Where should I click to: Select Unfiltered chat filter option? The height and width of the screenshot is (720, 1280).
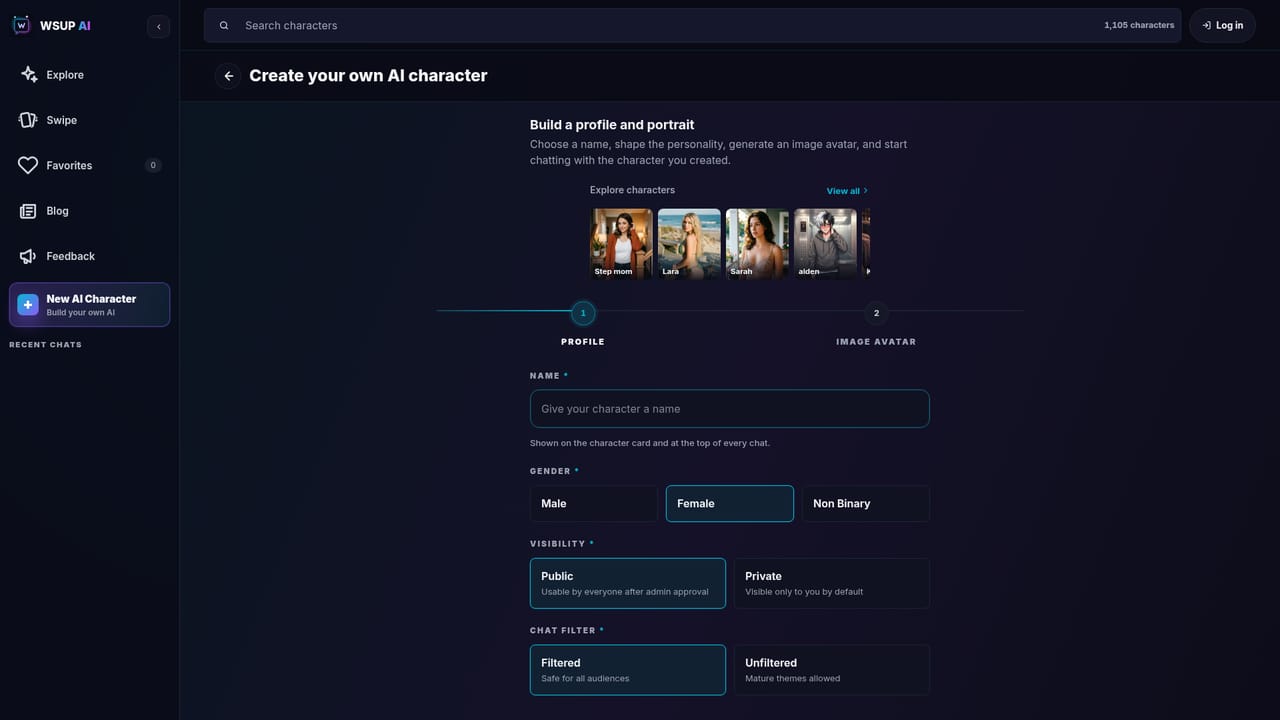832,670
